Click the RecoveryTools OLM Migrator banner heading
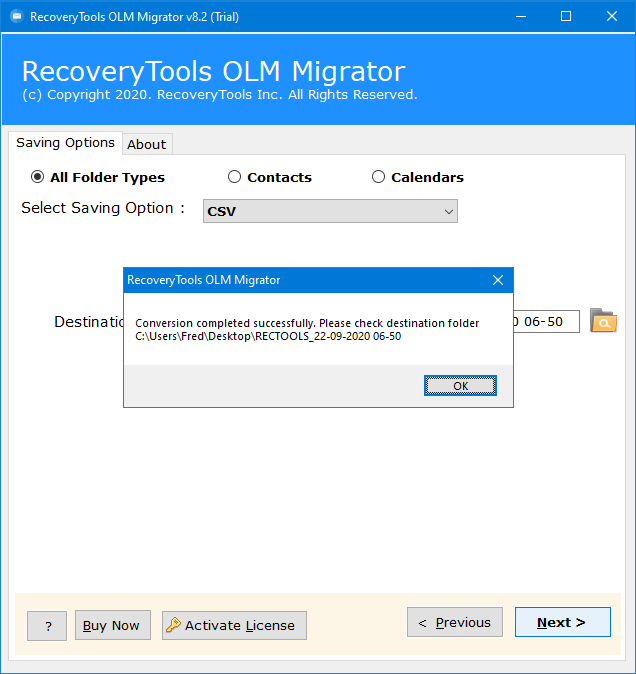 214,71
